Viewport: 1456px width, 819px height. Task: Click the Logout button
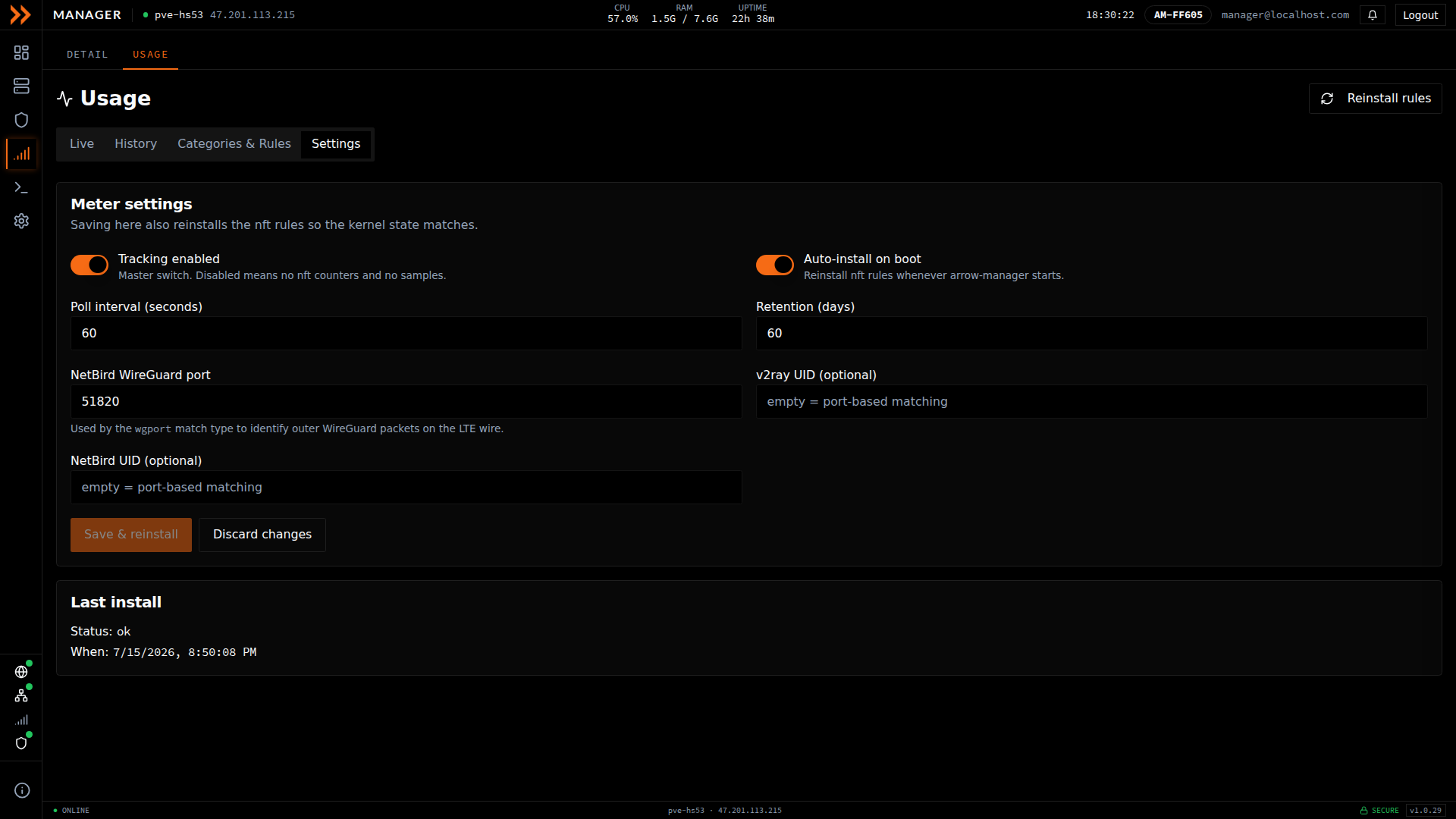[1420, 15]
